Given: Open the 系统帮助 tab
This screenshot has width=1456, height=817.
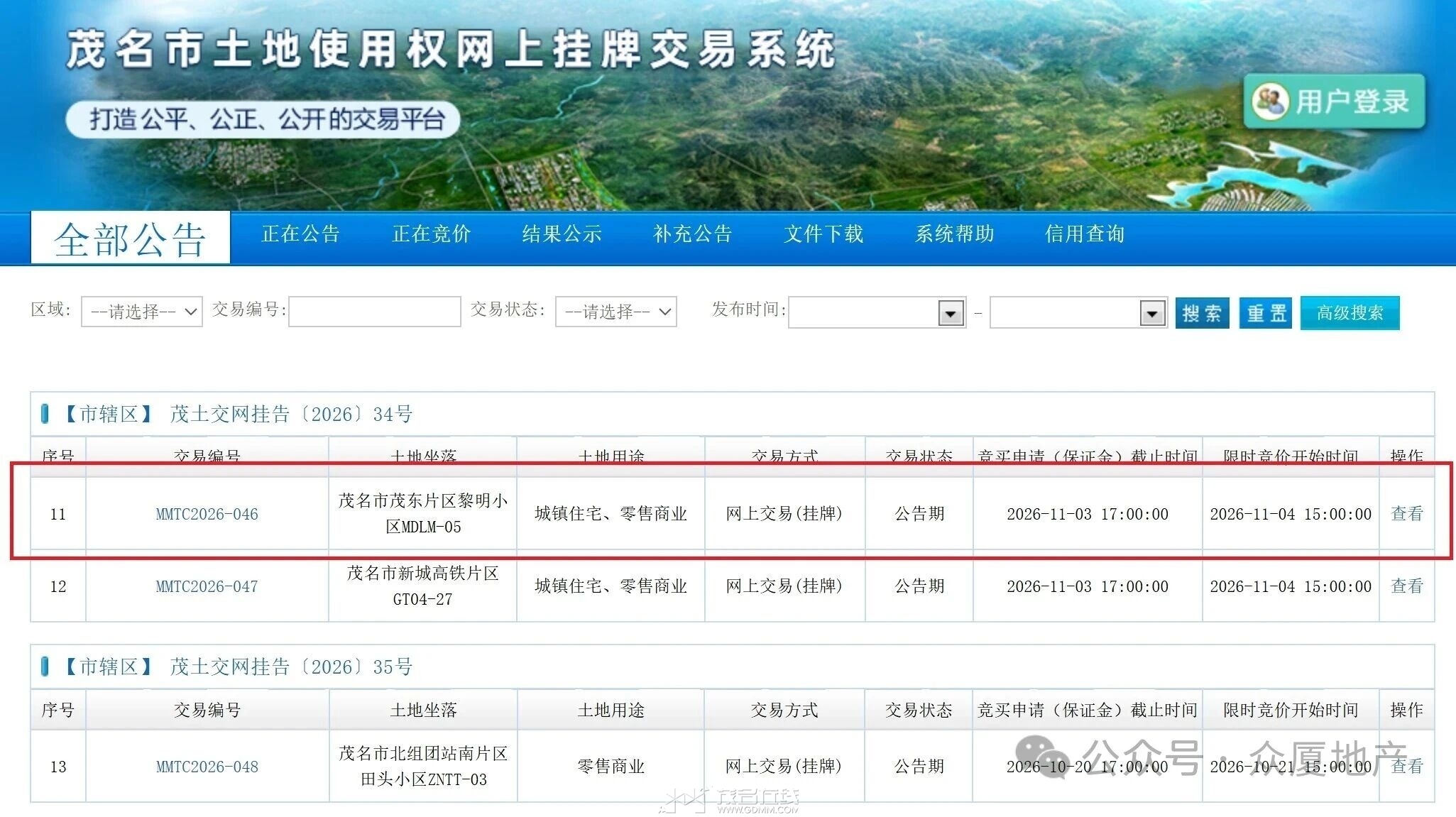Looking at the screenshot, I should coord(955,234).
